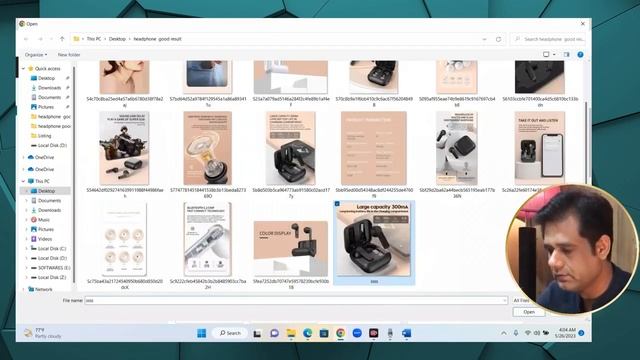The width and height of the screenshot is (640, 360).
Task: Click the microphone tray icon
Action: pyautogui.click(x=516, y=333)
